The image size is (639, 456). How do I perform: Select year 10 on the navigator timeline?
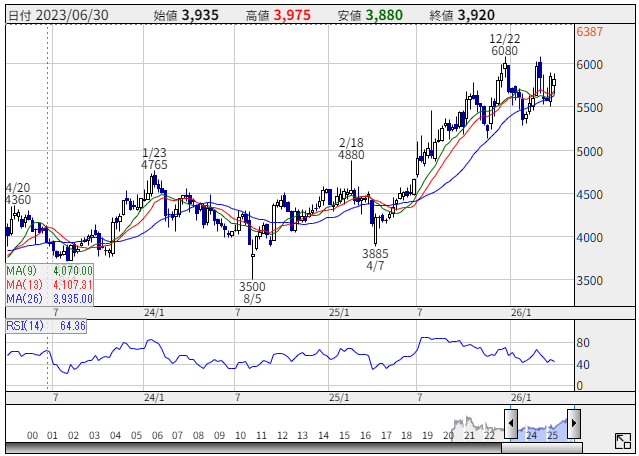tap(240, 437)
